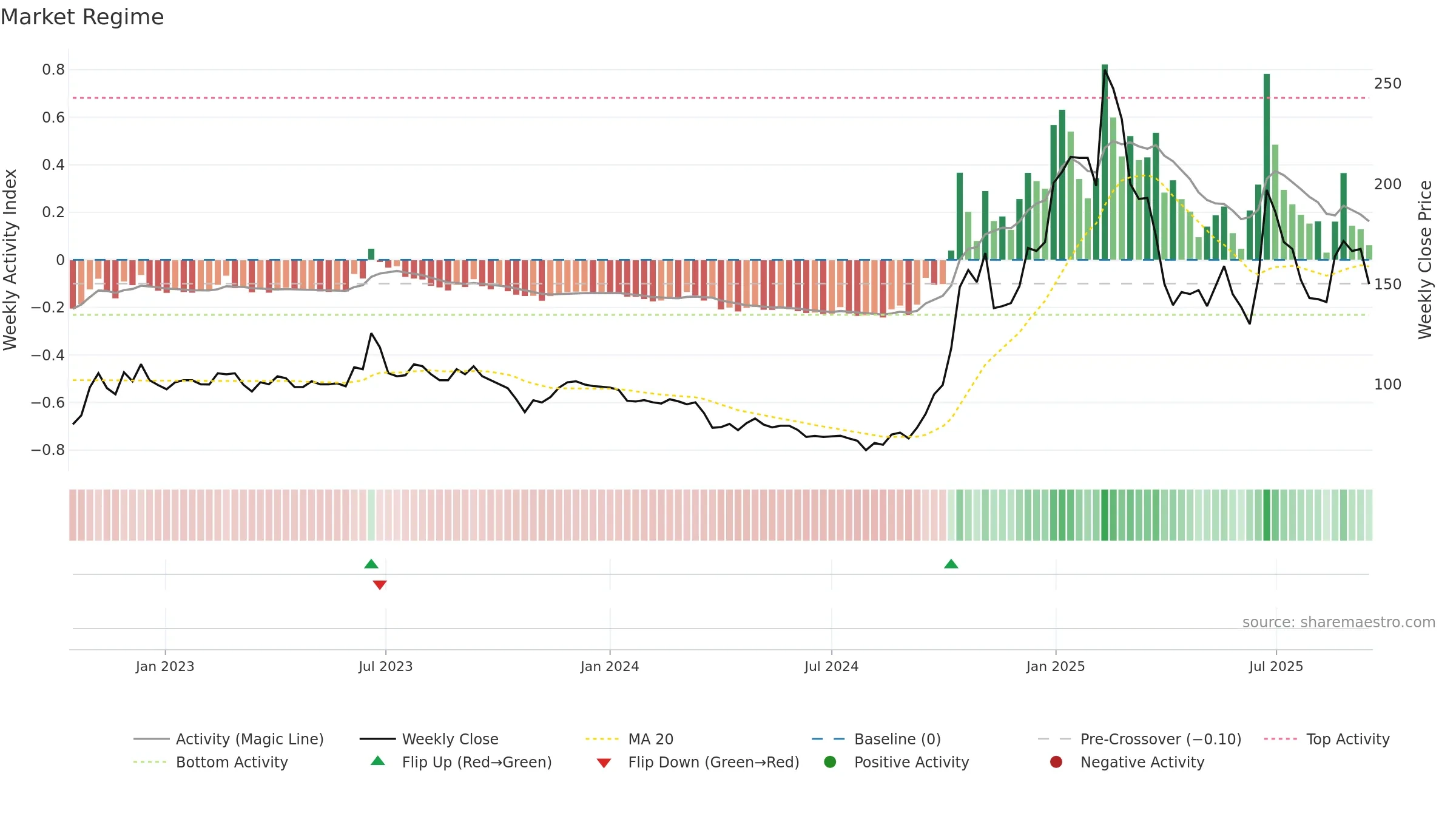
Task: Toggle Flip Up (Red→Green) legend entry
Action: [461, 762]
